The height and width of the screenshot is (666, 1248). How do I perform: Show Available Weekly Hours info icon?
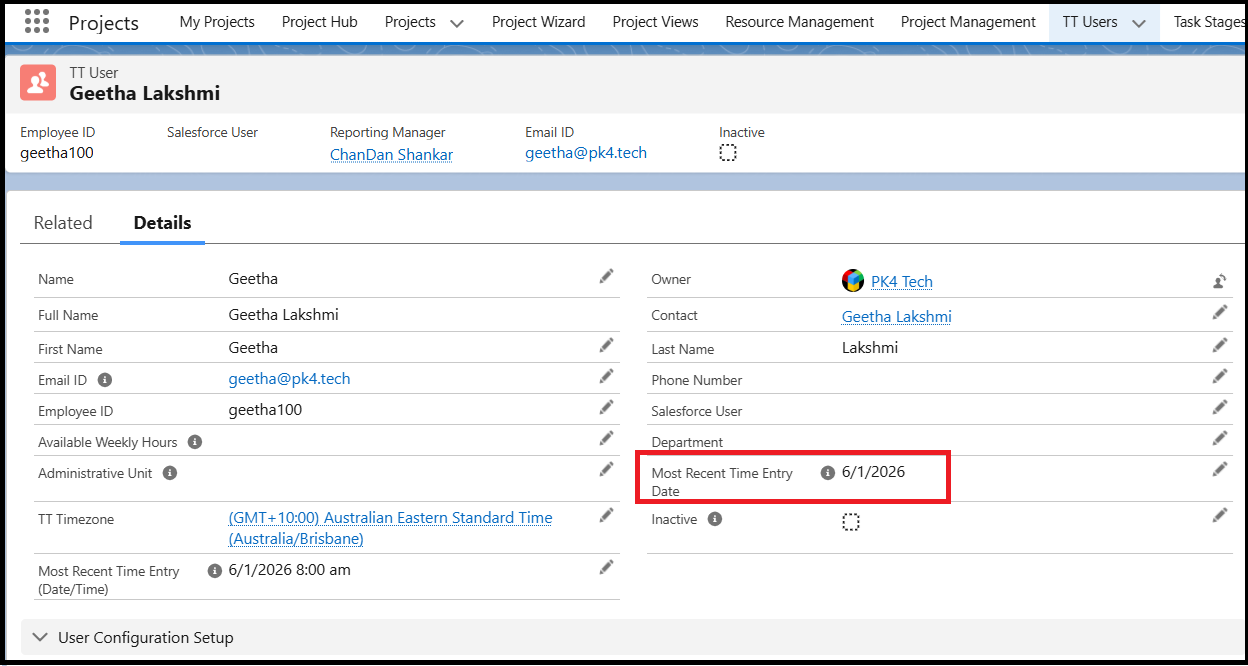[195, 442]
